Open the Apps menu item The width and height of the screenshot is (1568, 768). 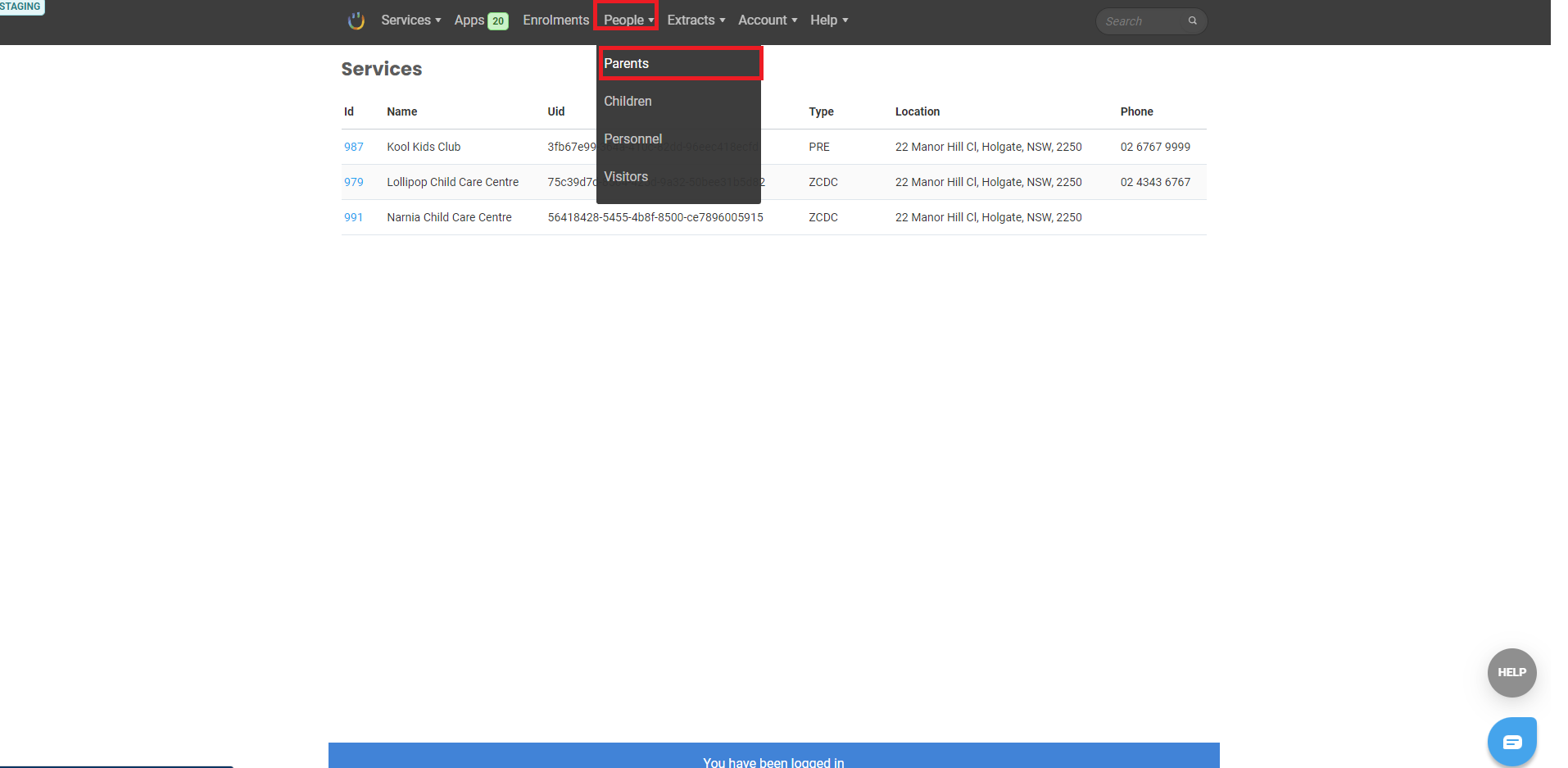469,20
